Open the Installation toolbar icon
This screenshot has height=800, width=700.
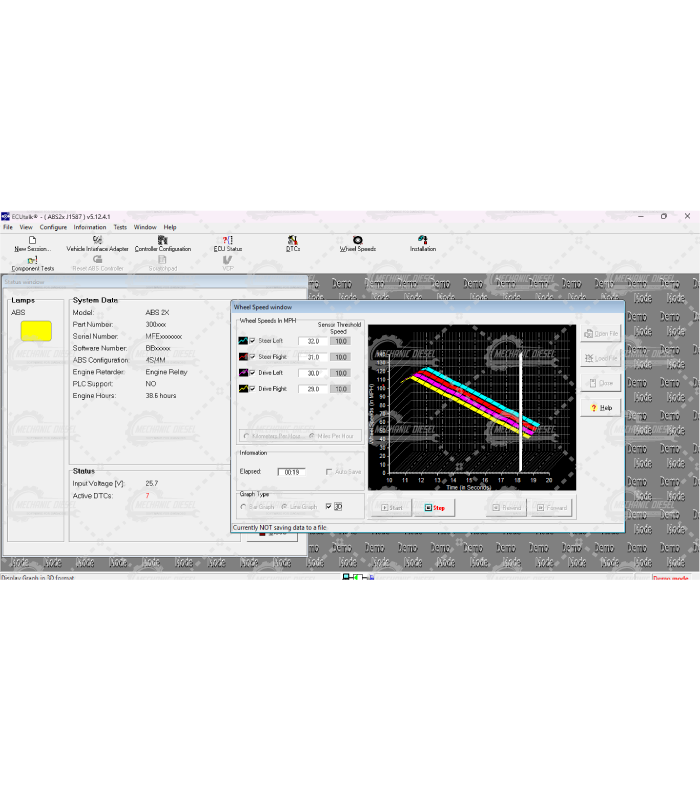click(x=422, y=243)
